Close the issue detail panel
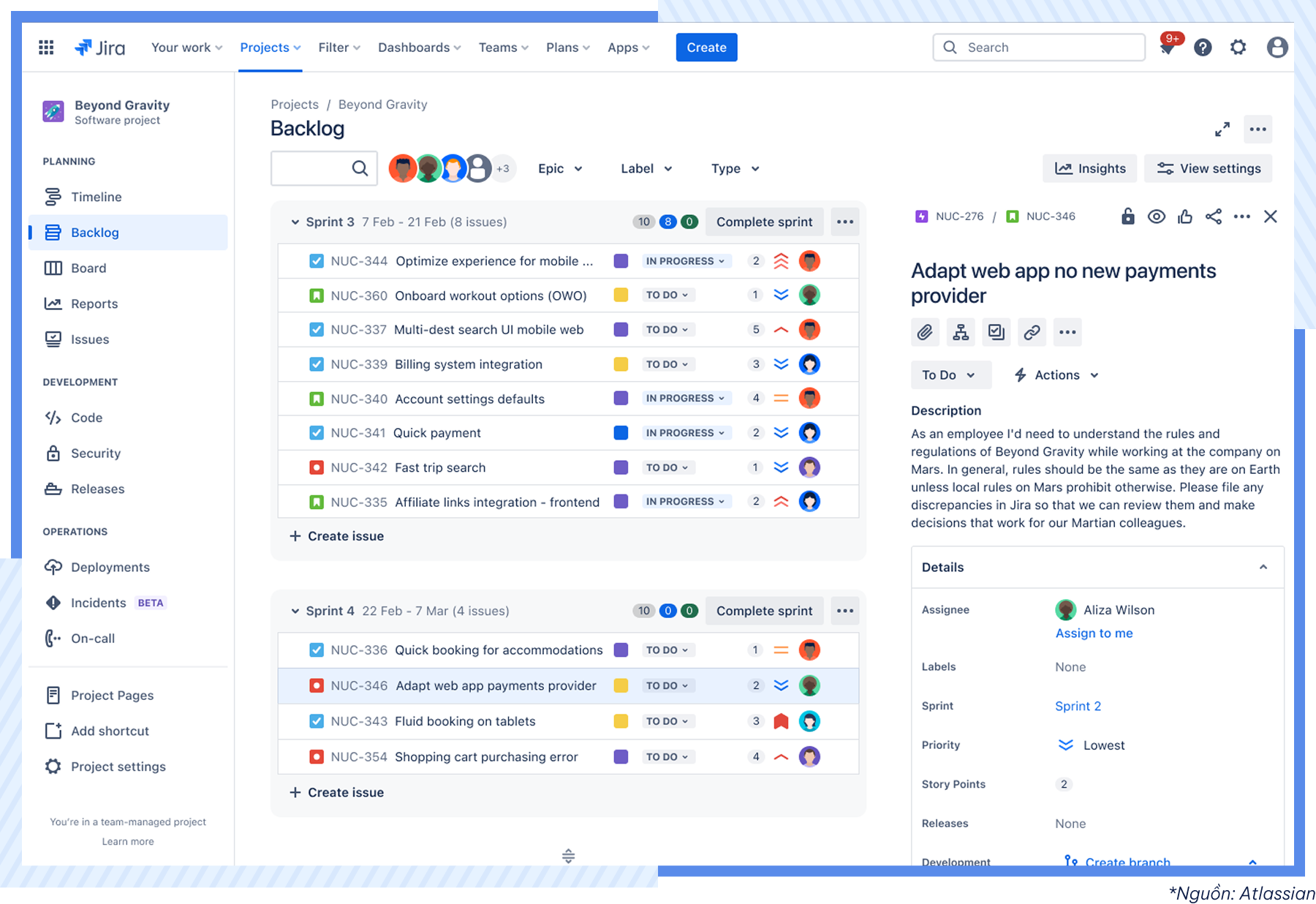Screen dimensions: 1316x904 coord(1271,216)
